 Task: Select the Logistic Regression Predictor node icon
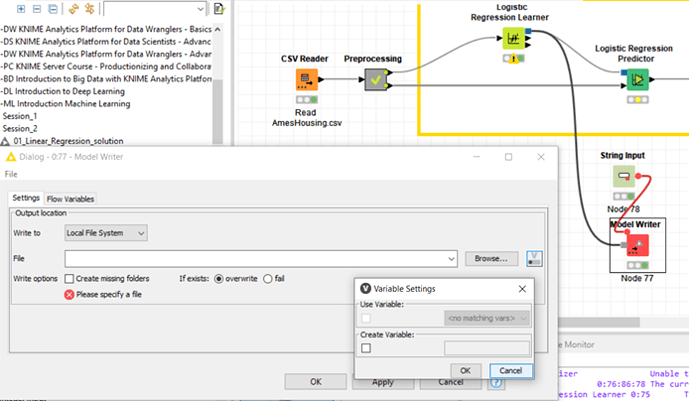tap(637, 80)
